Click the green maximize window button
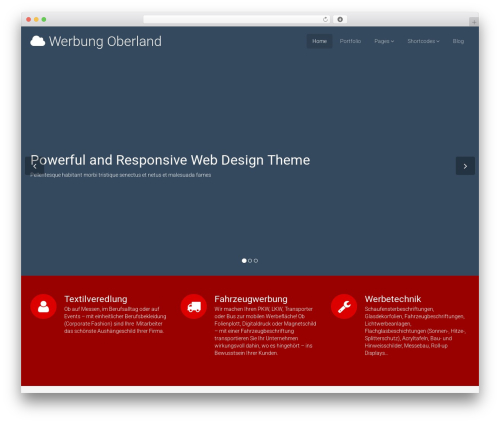Image resolution: width=500 pixels, height=423 pixels. point(44,19)
